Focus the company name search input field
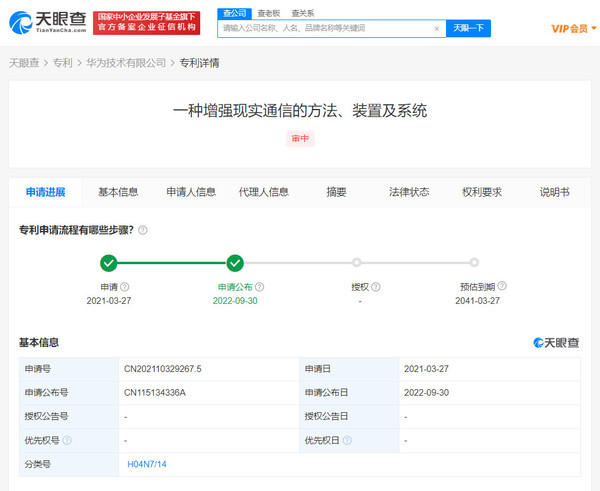Viewport: 600px width, 491px height. click(x=325, y=29)
